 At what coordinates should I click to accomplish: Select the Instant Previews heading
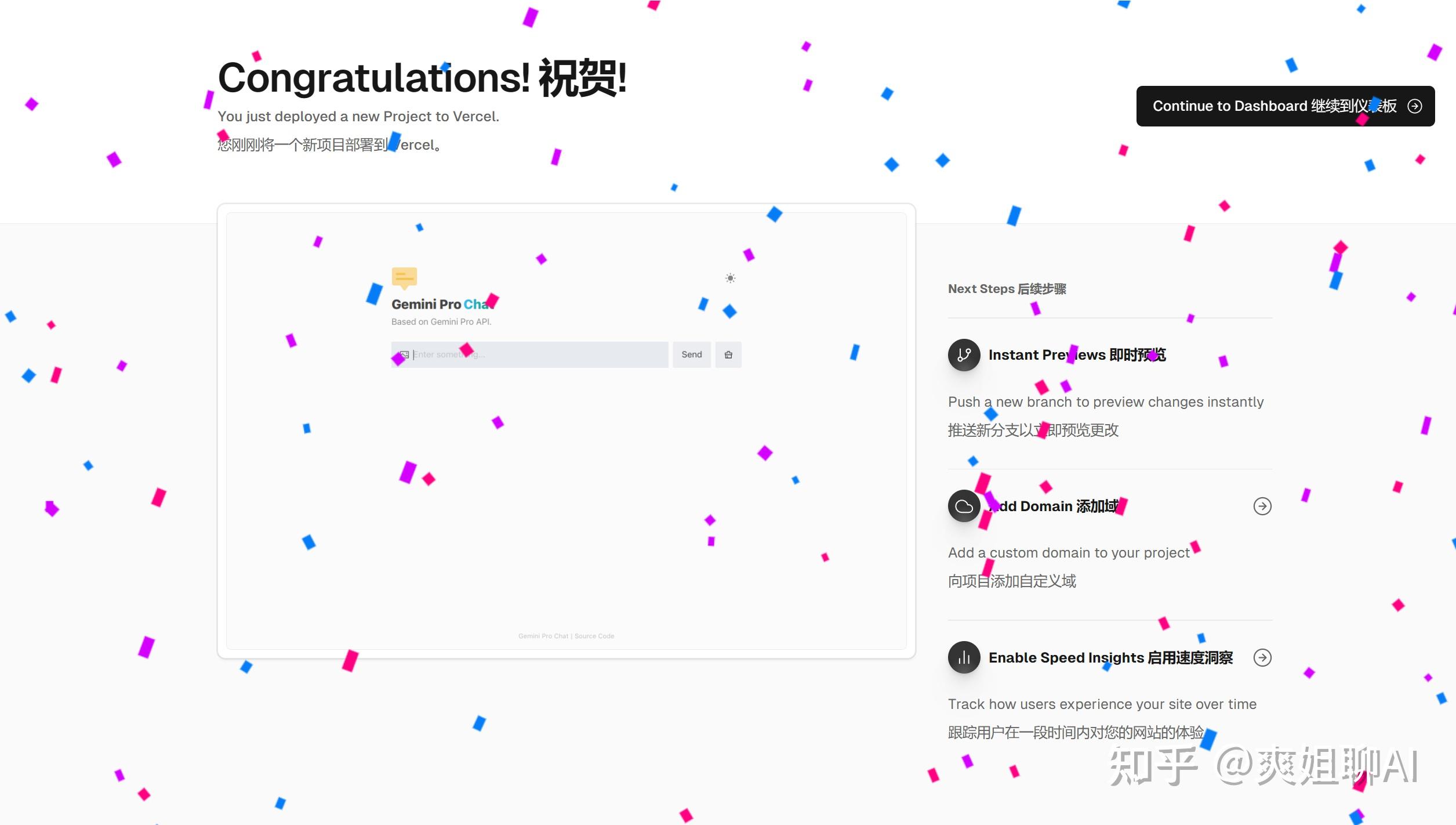(x=1077, y=355)
